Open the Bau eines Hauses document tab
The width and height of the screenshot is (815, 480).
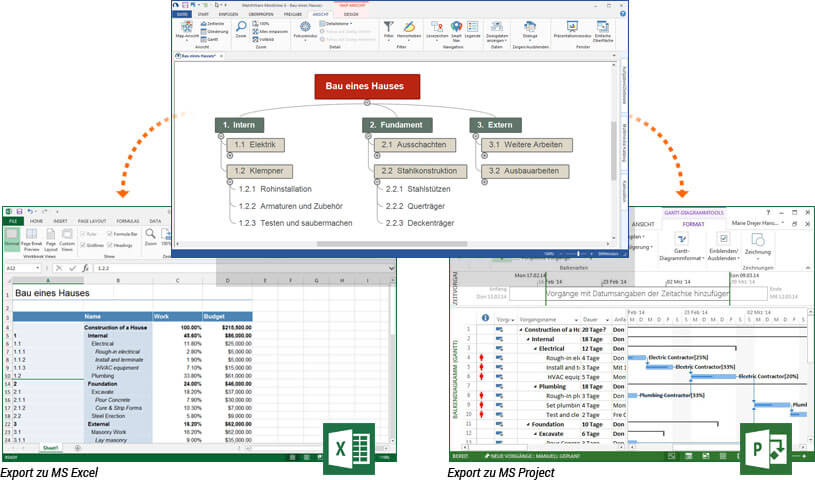click(x=198, y=56)
